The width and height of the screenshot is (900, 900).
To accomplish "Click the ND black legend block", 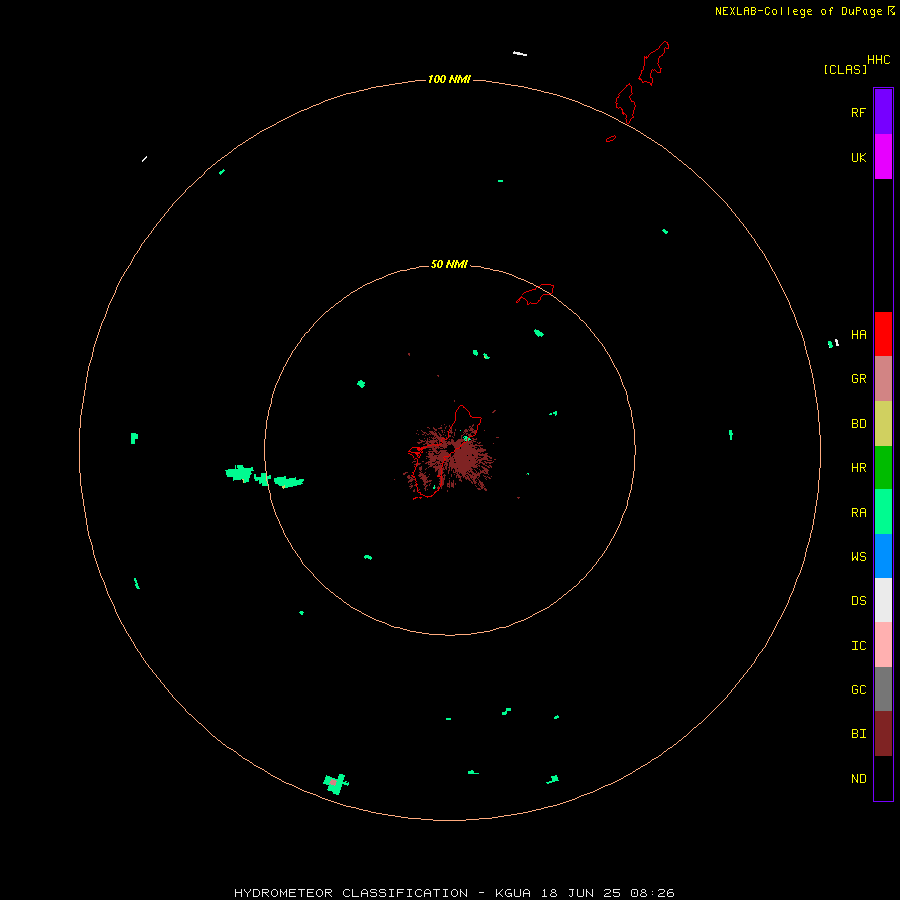I will 883,778.
